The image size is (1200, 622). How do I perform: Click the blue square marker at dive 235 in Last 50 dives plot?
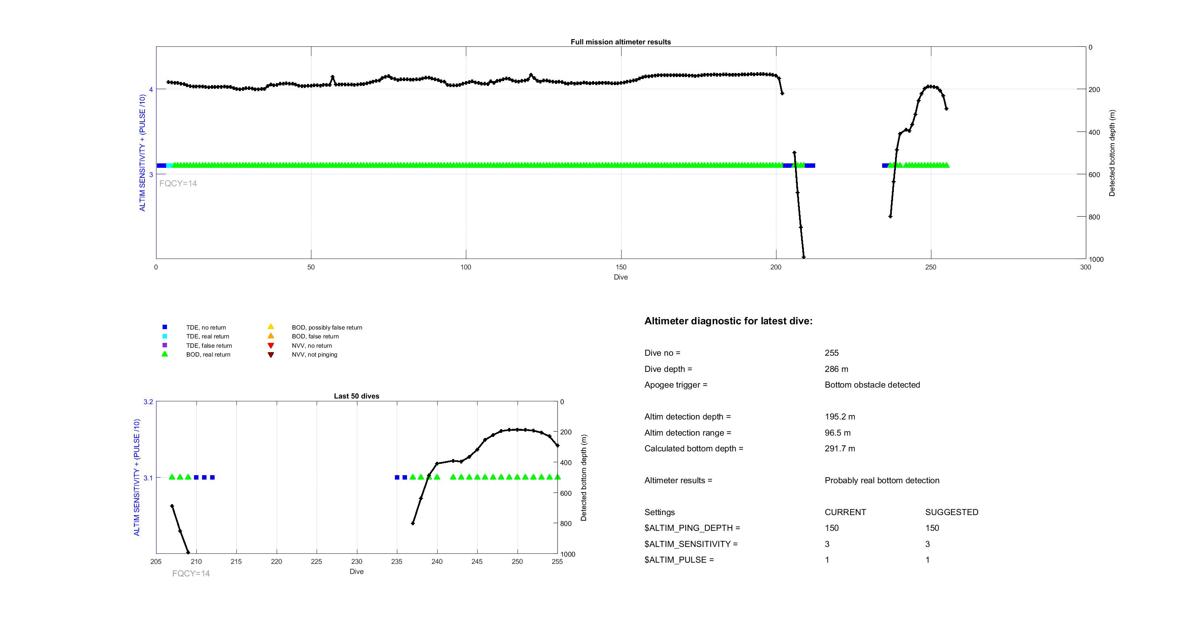coord(397,477)
